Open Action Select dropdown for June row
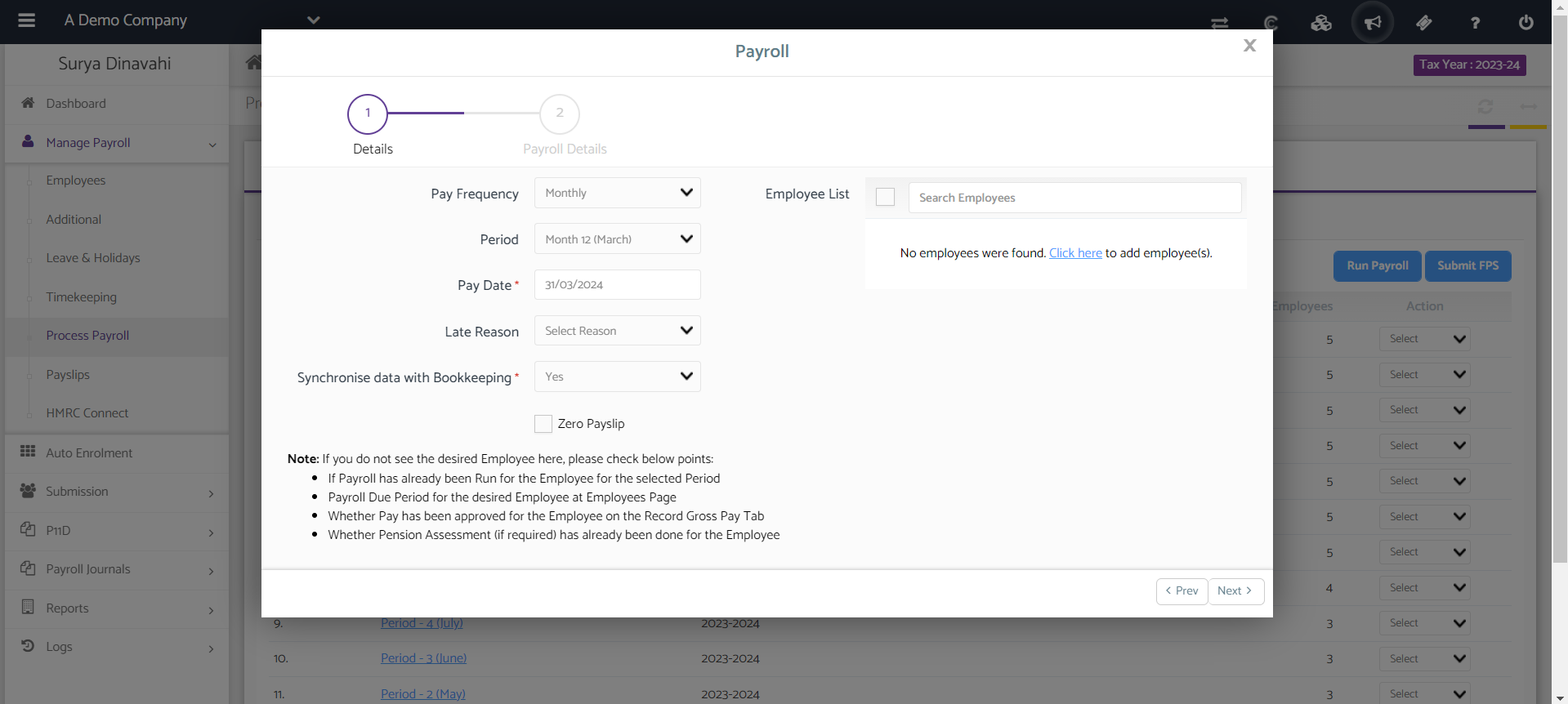Screen dimensions: 1568x704 click(1425, 659)
